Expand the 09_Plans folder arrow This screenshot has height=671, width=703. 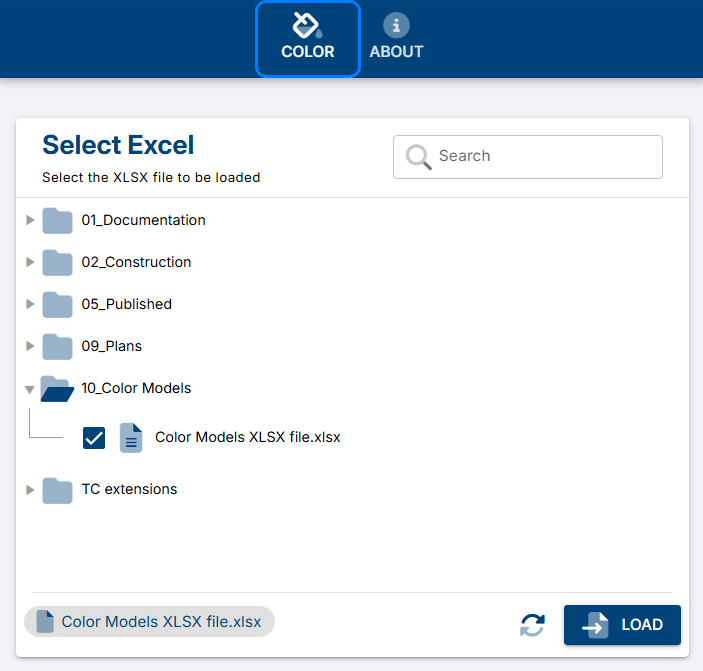pos(30,346)
